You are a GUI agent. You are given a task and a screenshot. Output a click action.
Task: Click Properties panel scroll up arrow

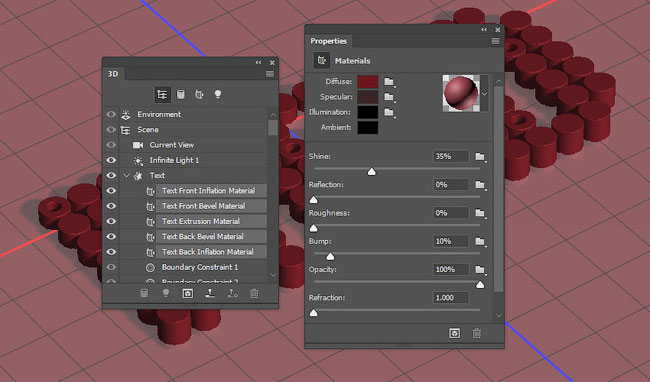click(x=499, y=81)
